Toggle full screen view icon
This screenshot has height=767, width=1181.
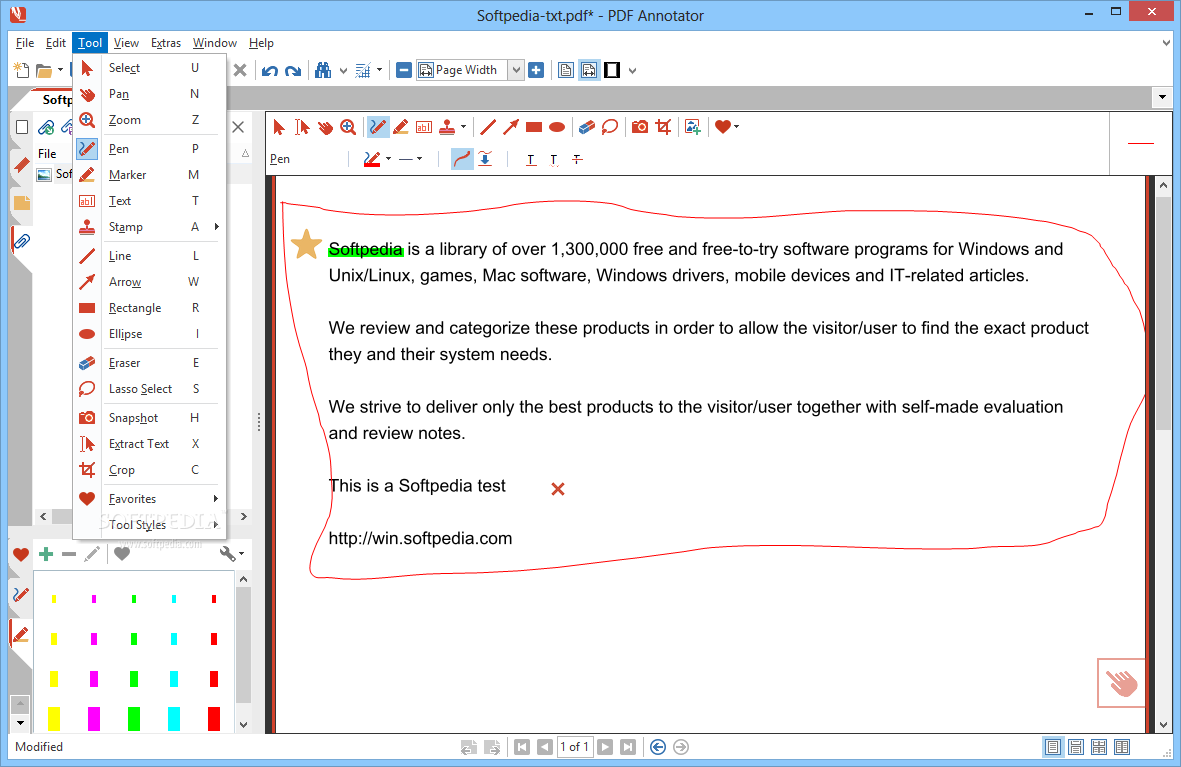(612, 71)
